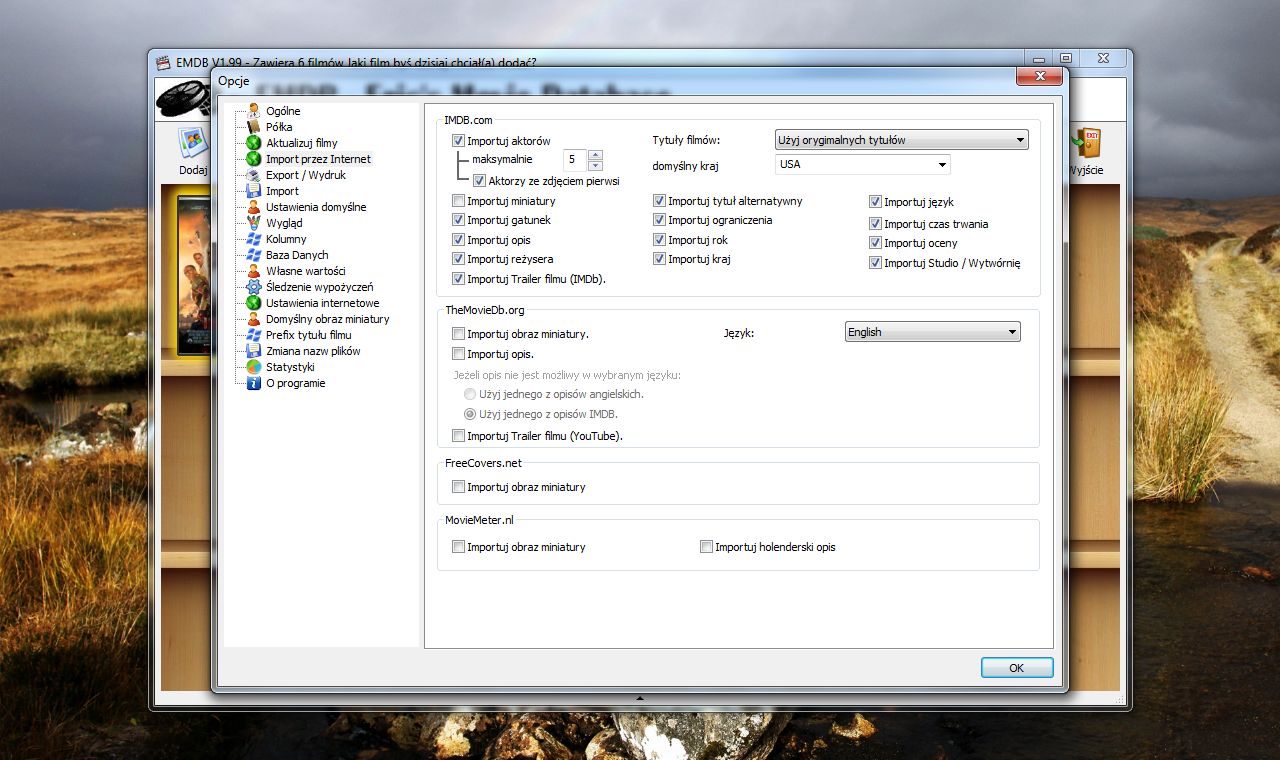Click the Ustawienia domyślne person icon
Viewport: 1280px width, 760px height.
254,207
